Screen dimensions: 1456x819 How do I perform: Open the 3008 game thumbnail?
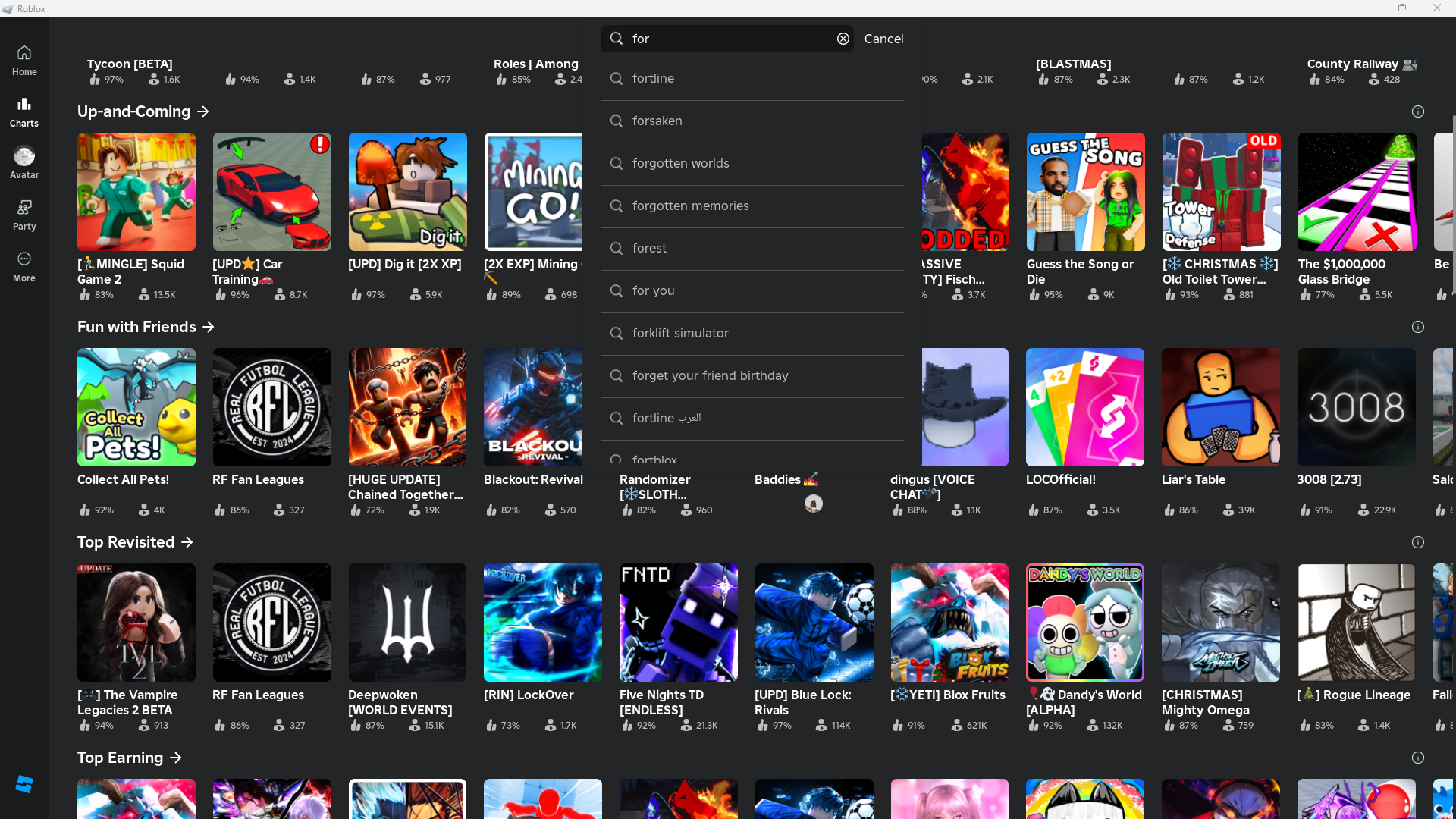click(x=1356, y=407)
